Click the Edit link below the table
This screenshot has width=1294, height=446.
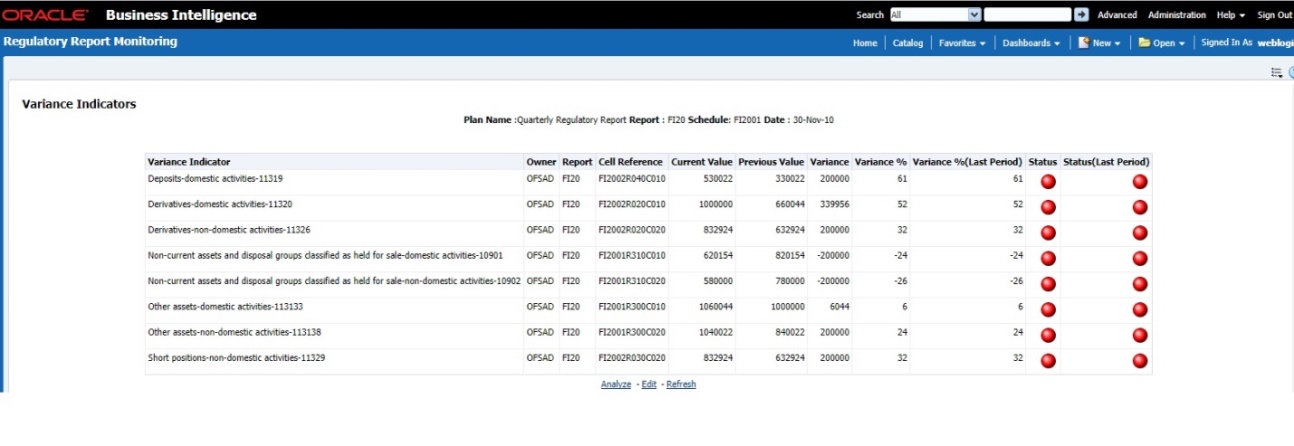(649, 384)
